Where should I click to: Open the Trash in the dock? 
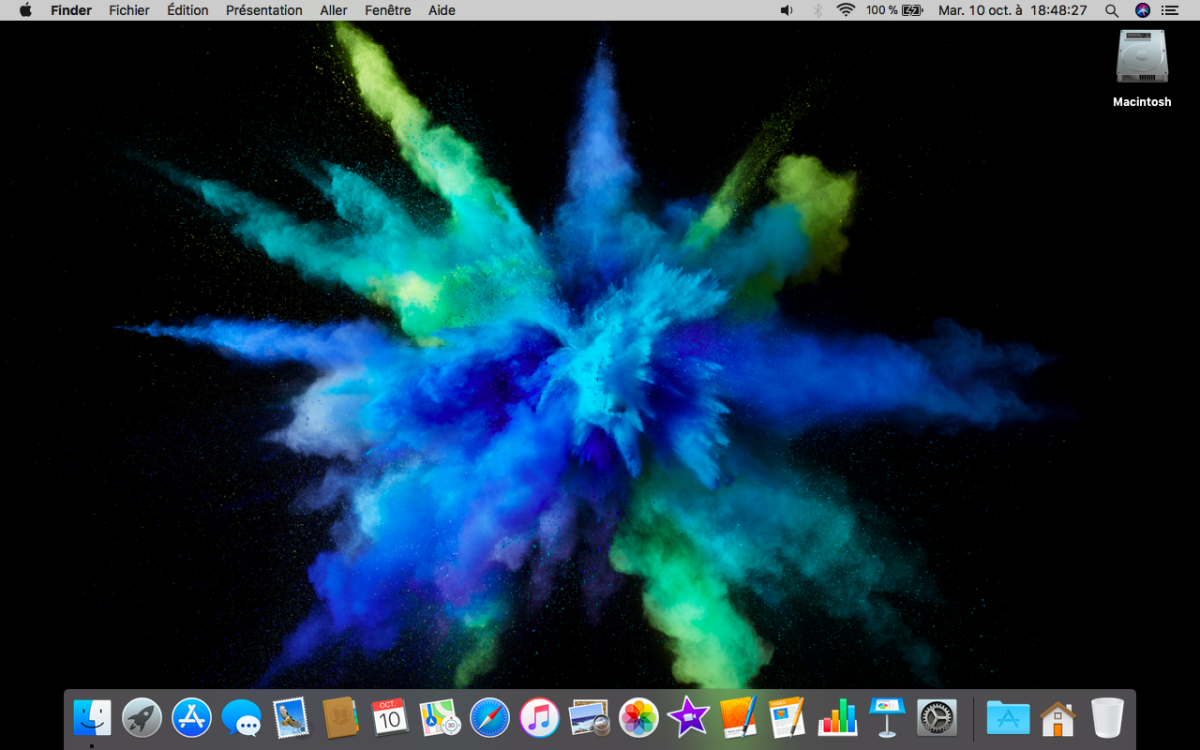pyautogui.click(x=1107, y=717)
